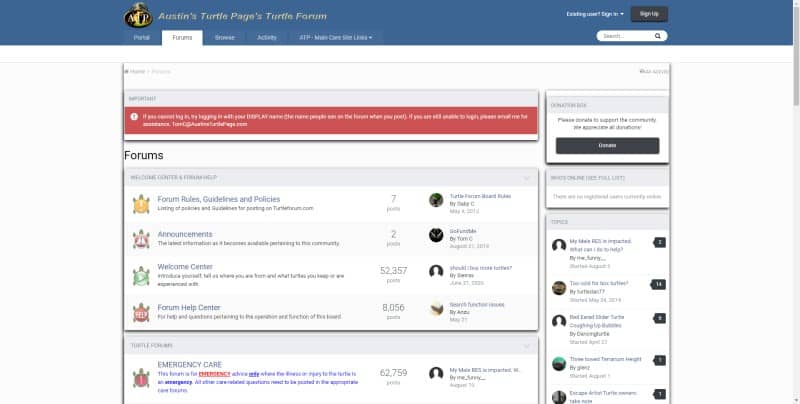The height and width of the screenshot is (404, 800).
Task: Click the Sign Up button
Action: (x=649, y=14)
